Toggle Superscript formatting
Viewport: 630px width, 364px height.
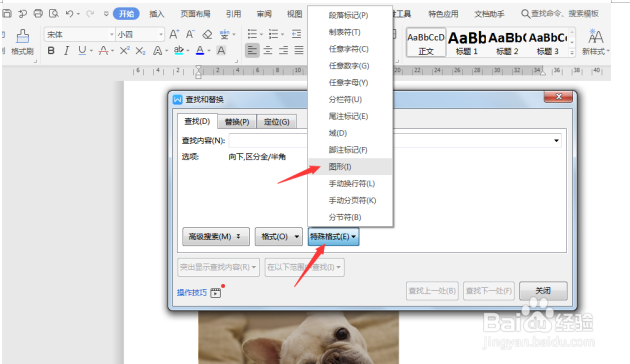(x=125, y=51)
